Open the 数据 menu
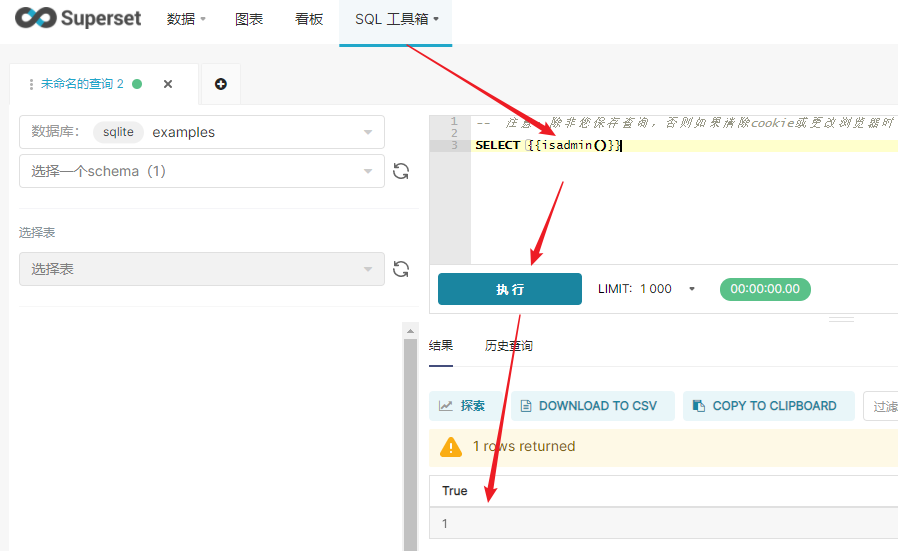This screenshot has width=898, height=551. [x=186, y=19]
